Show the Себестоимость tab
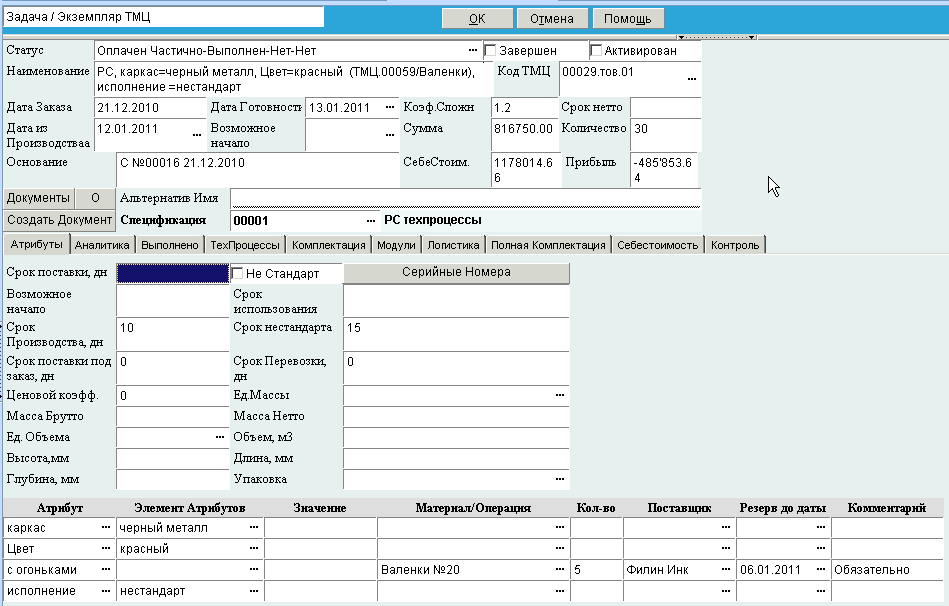The width and height of the screenshot is (949, 606). pyautogui.click(x=657, y=245)
